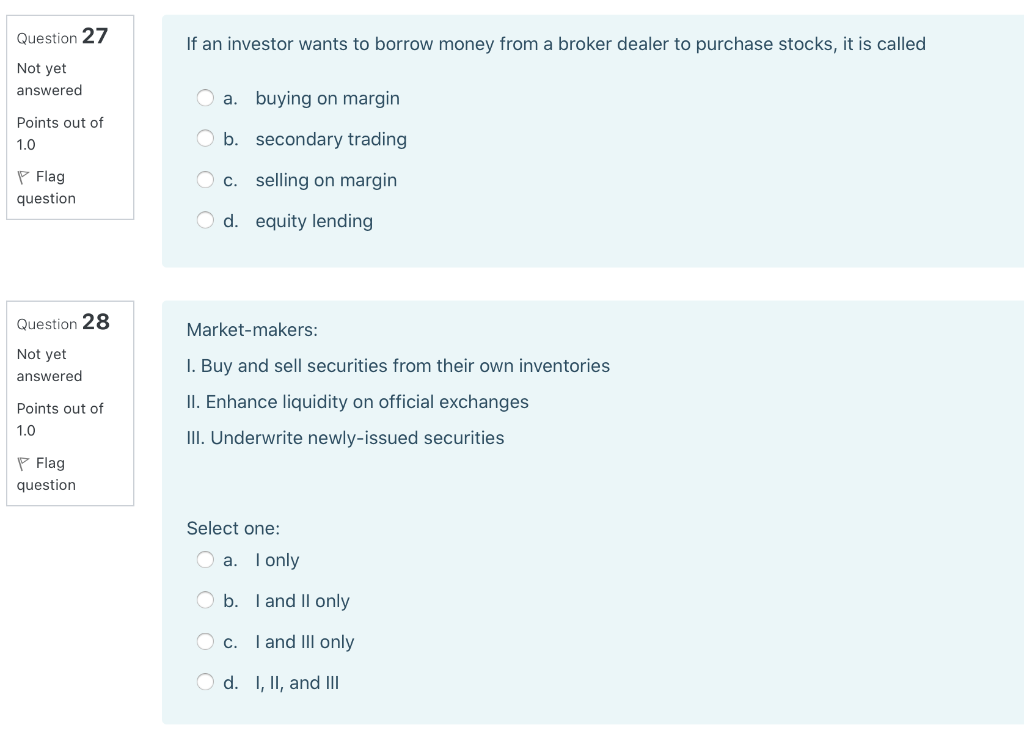Click 'Points out of 1.0' text for Question 27
Viewport: 1024px width, 733px height.
[60, 133]
